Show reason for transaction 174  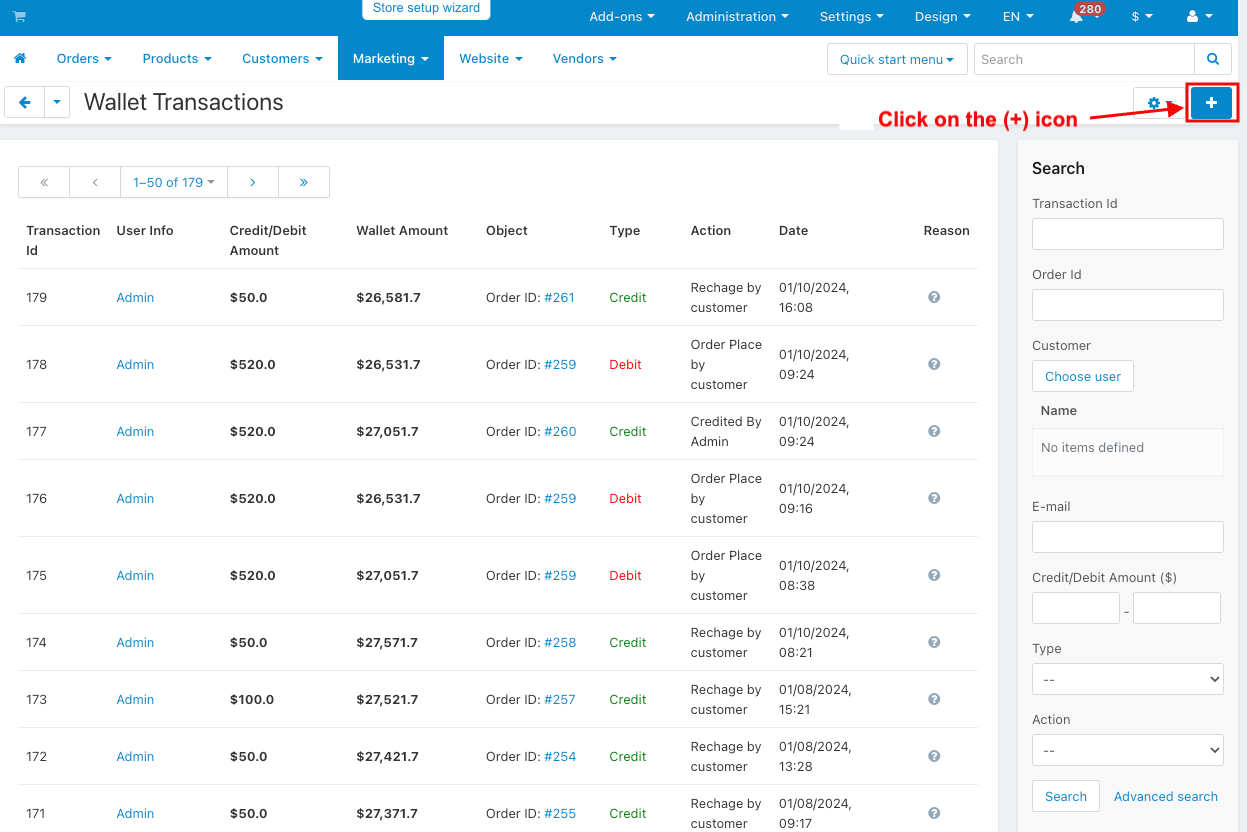pyautogui.click(x=934, y=642)
